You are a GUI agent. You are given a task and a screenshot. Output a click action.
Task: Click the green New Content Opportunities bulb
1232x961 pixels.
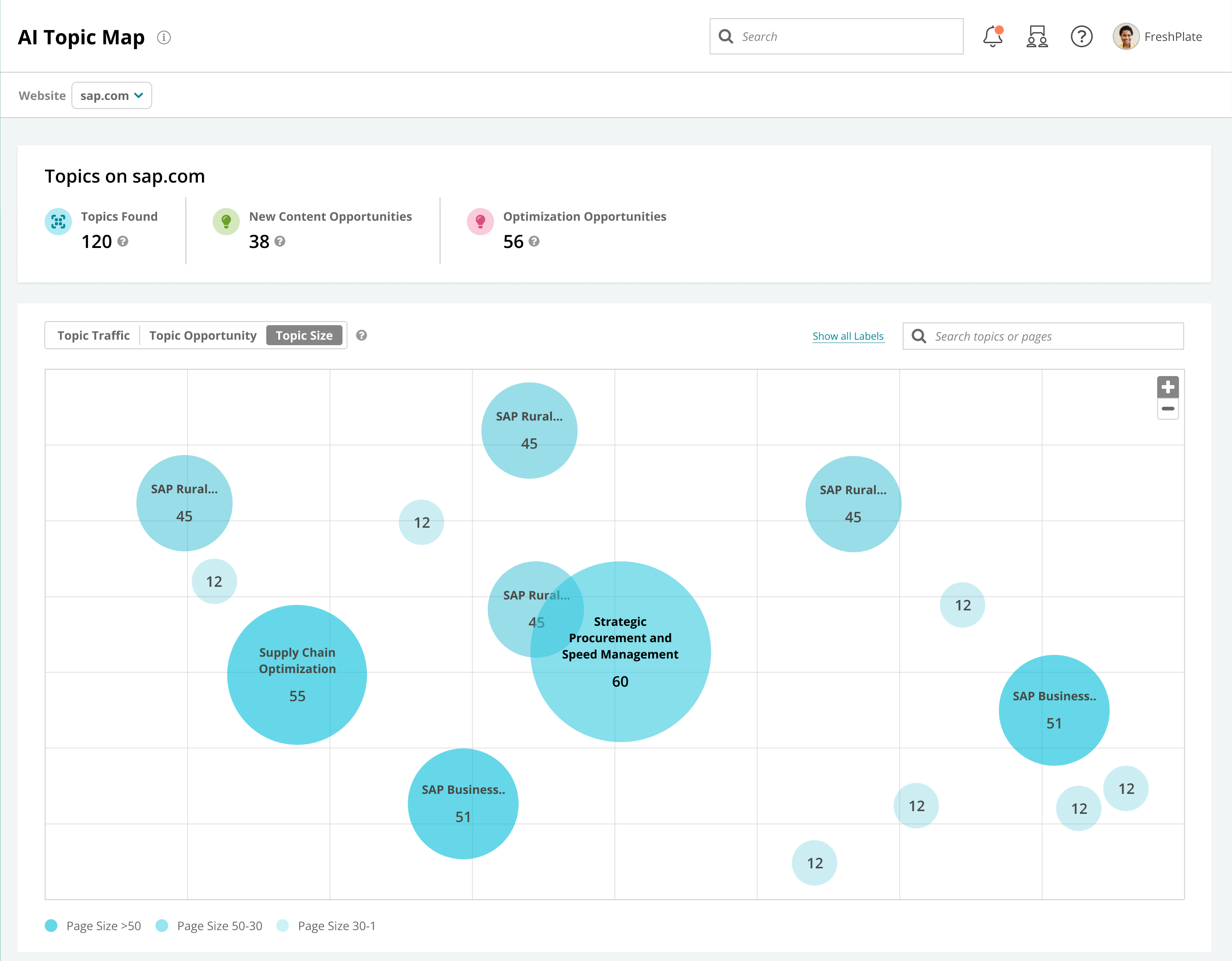pos(226,222)
